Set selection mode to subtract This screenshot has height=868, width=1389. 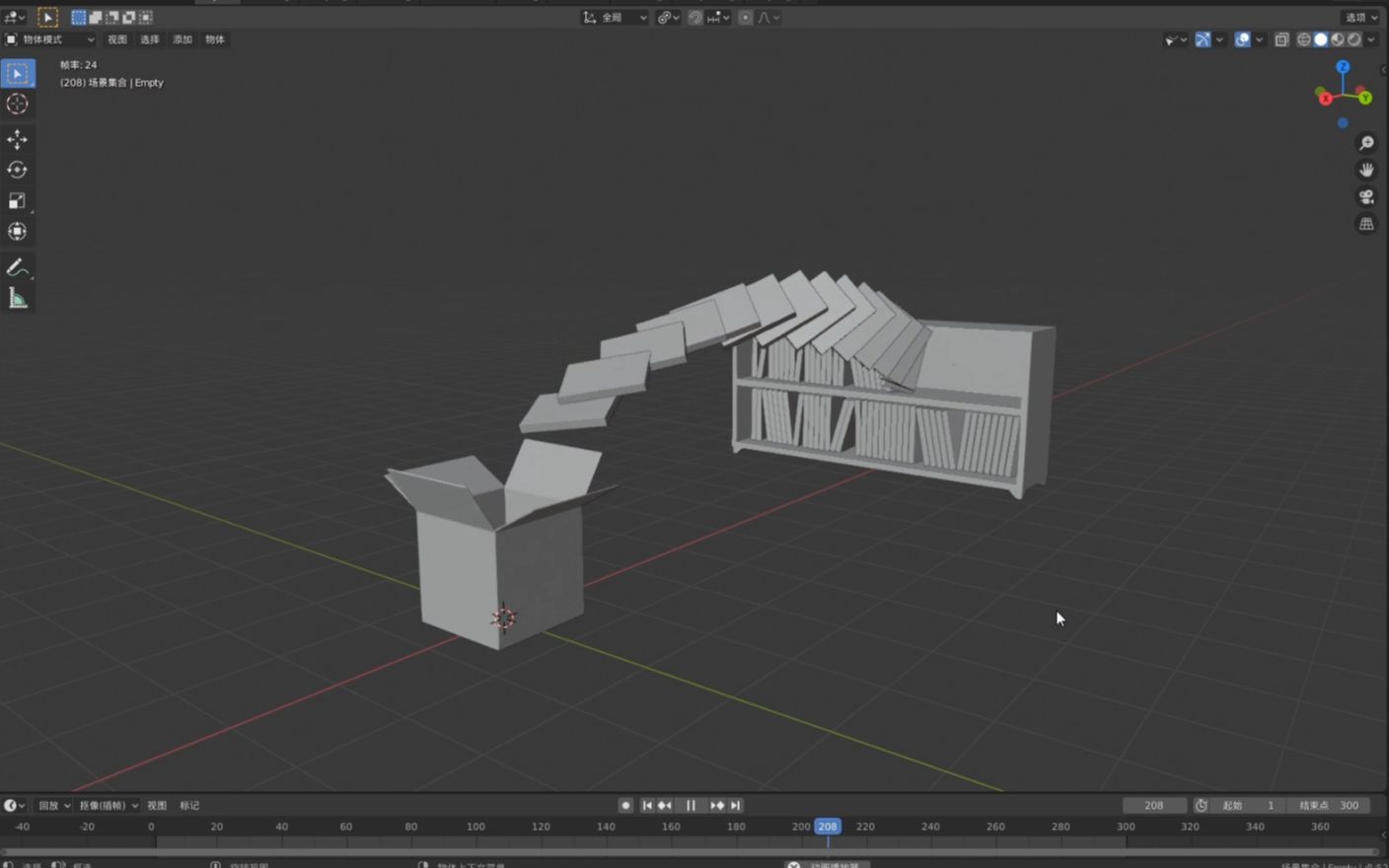click(x=111, y=17)
